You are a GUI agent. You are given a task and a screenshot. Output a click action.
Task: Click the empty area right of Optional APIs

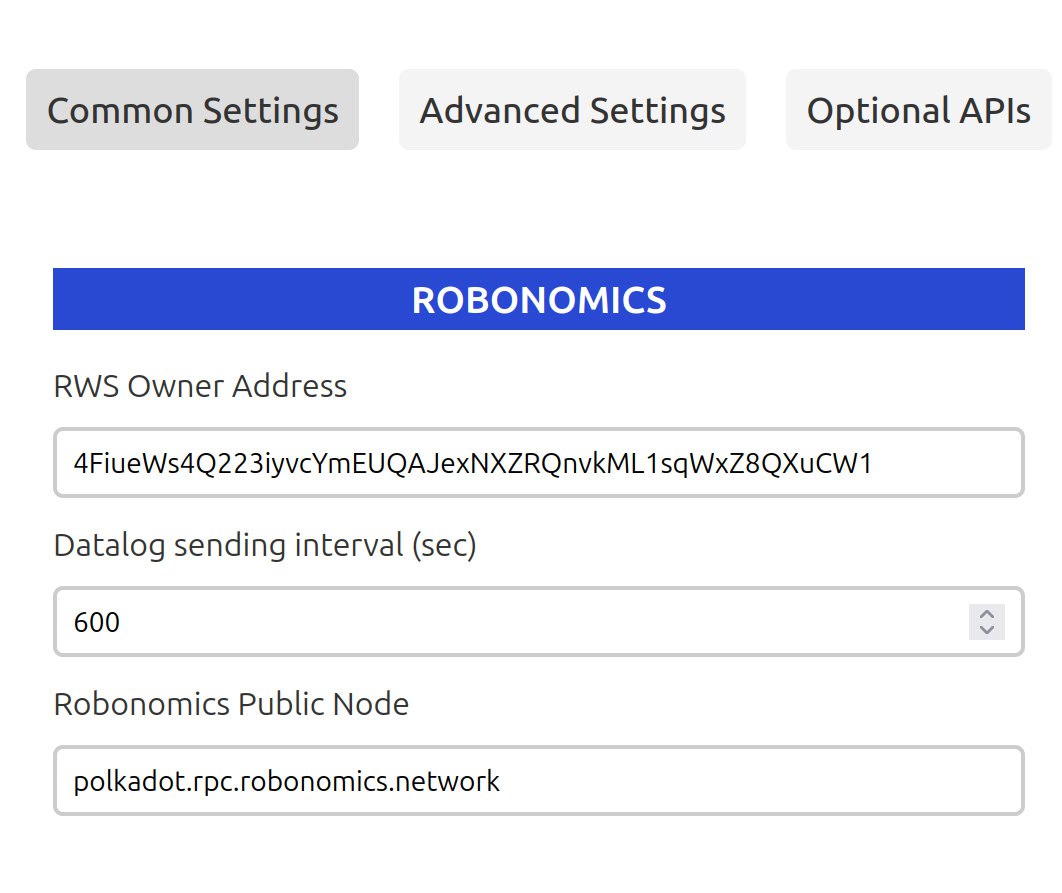pos(1056,110)
